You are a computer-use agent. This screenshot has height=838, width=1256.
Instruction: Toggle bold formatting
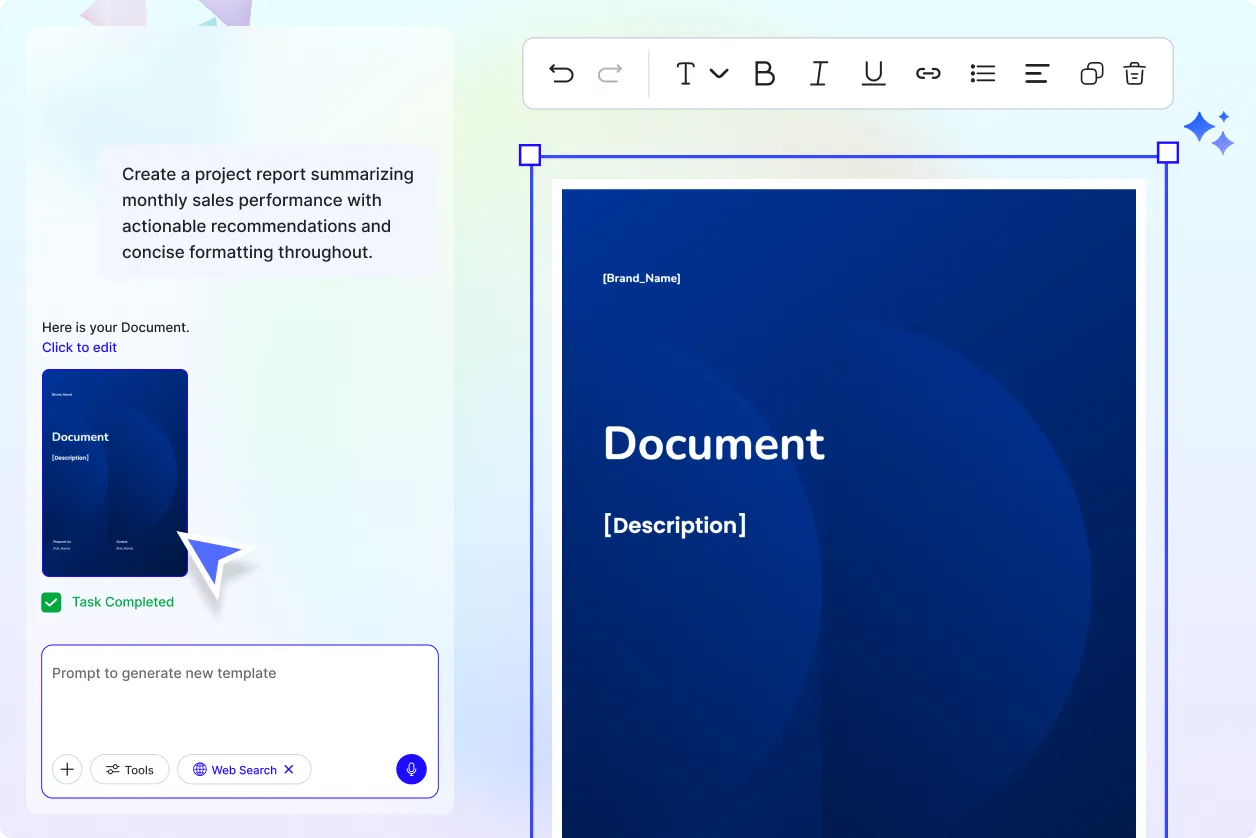point(764,74)
